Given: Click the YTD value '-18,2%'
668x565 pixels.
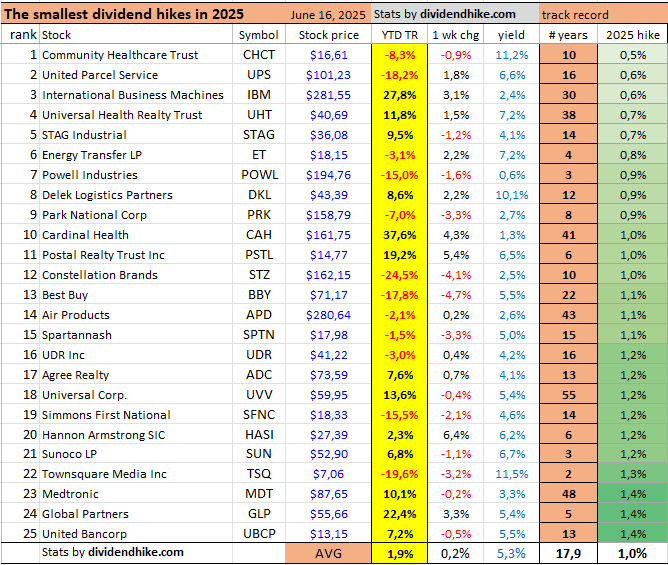Looking at the screenshot, I should (x=400, y=75).
